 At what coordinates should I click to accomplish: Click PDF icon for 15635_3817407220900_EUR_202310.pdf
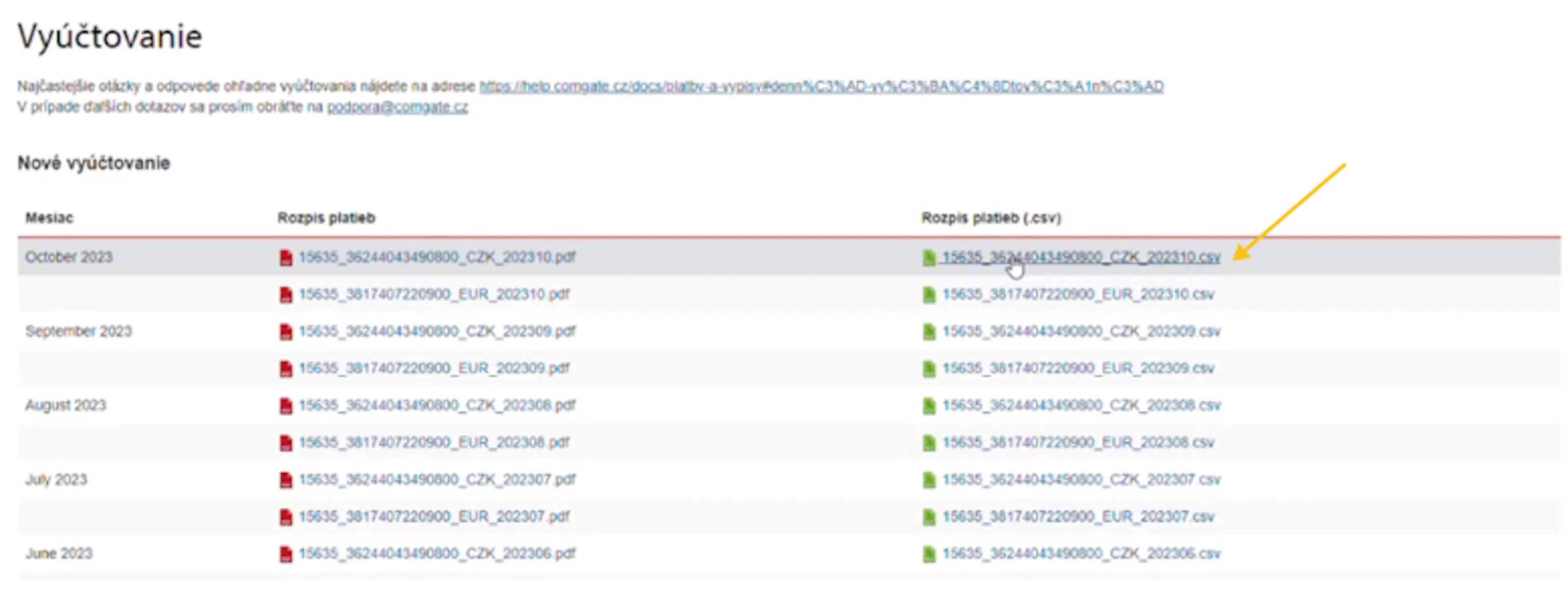285,295
